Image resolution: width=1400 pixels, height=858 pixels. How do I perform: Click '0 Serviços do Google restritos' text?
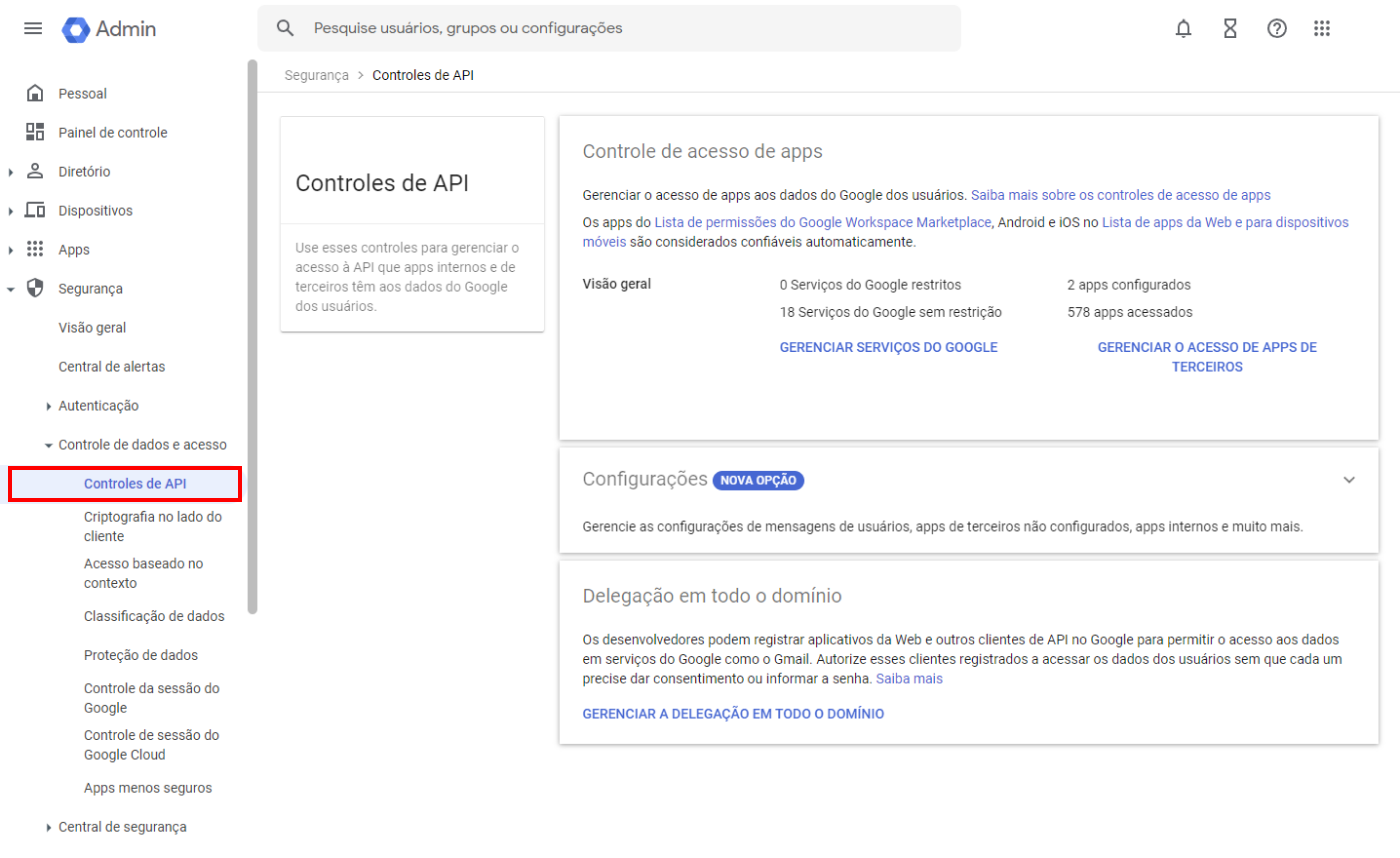point(870,285)
